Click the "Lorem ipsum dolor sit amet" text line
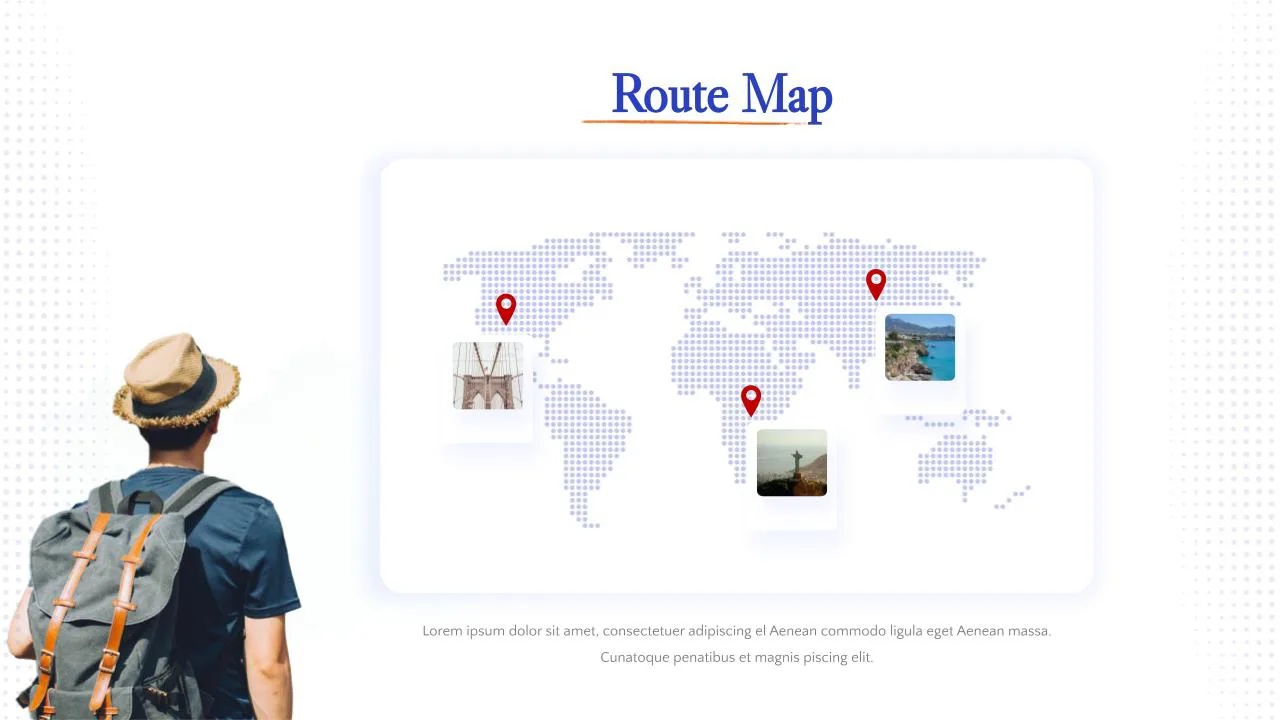Screen dimensions: 1280x720 (x=737, y=631)
